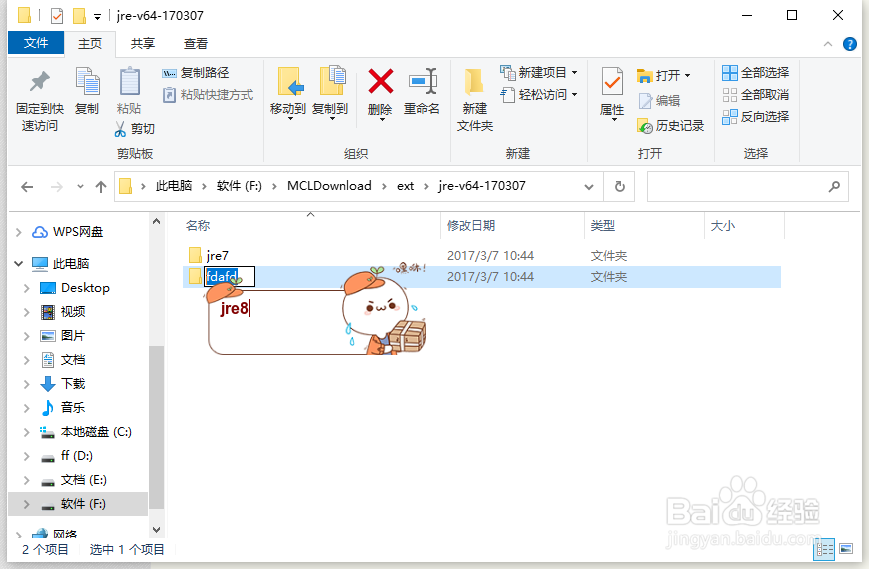869x569 pixels.
Task: Select 视频 in navigation pane
Action: [x=73, y=312]
